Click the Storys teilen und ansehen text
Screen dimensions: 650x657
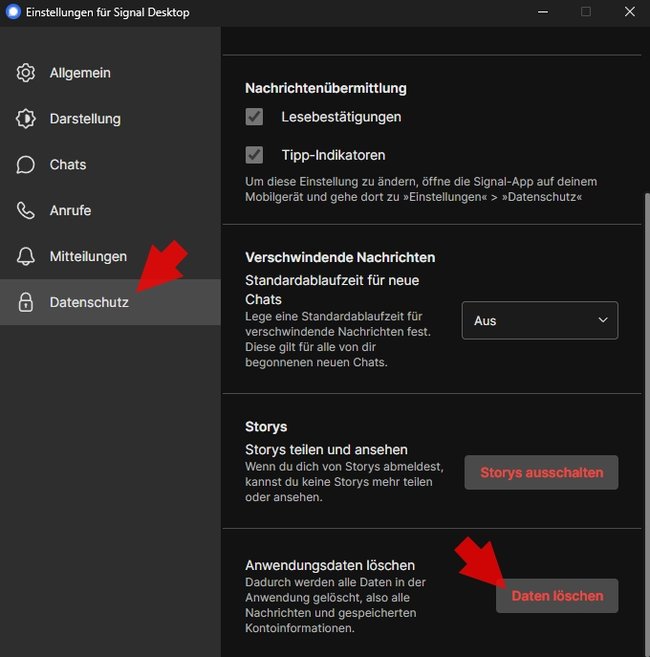[x=326, y=450]
